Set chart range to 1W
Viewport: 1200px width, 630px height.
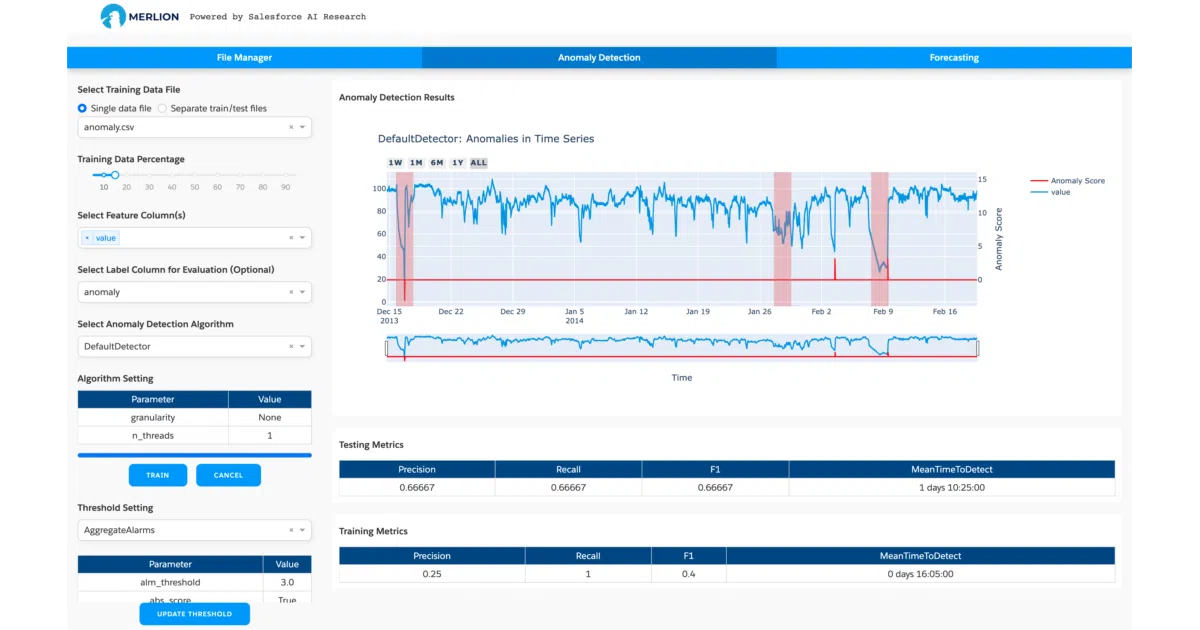point(395,163)
